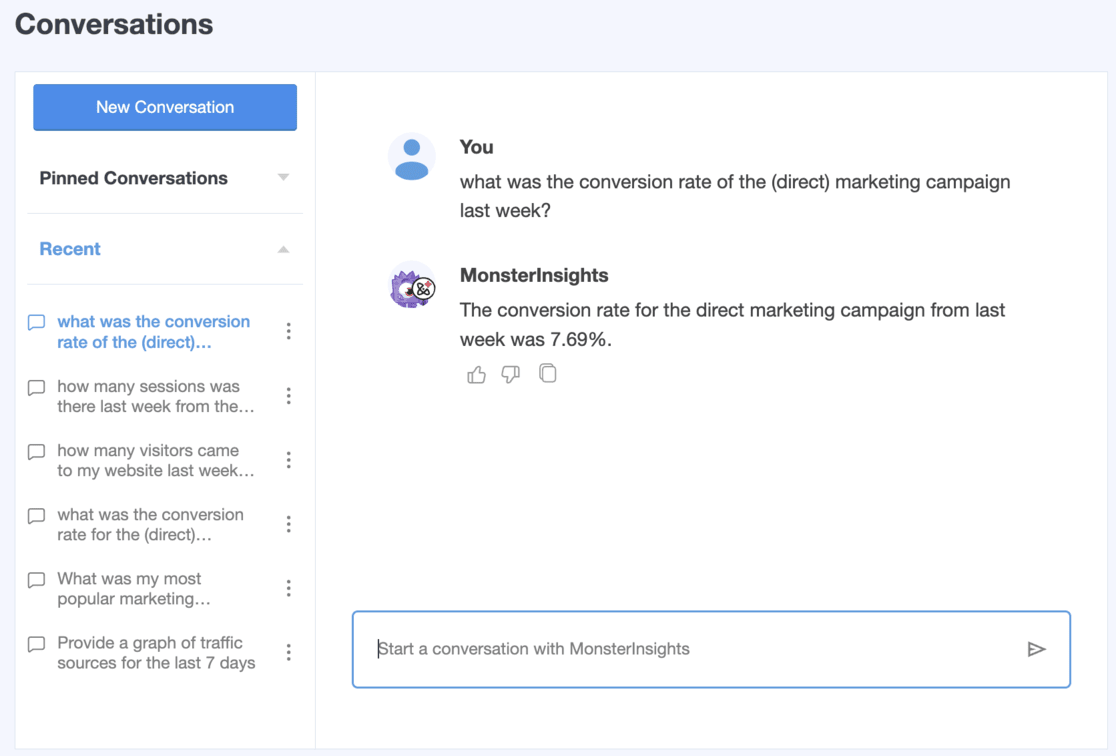1116x756 pixels.
Task: Open options menu for the sessions conversation
Action: click(x=288, y=396)
